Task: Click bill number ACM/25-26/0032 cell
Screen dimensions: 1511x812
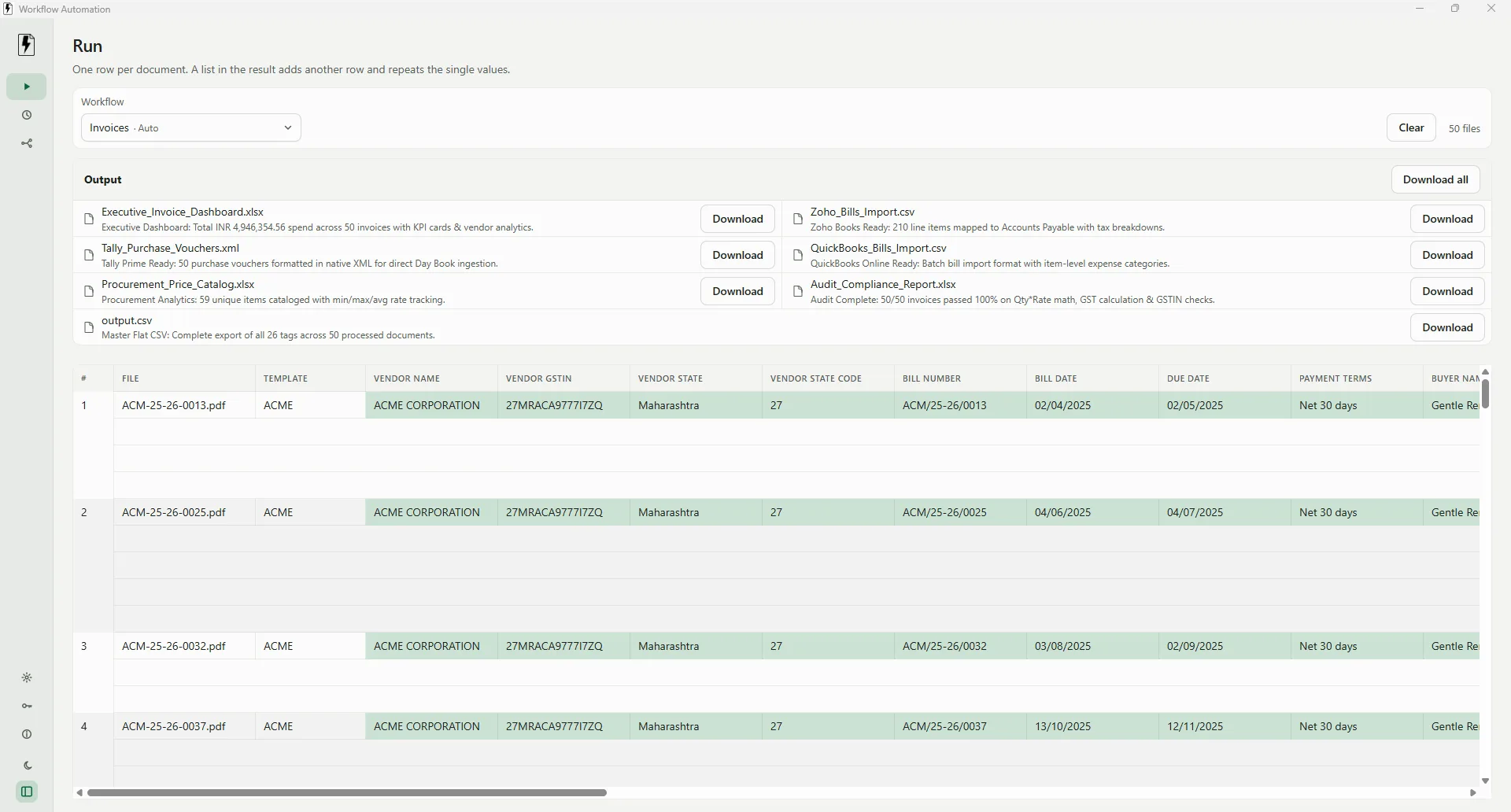Action: tap(960, 646)
